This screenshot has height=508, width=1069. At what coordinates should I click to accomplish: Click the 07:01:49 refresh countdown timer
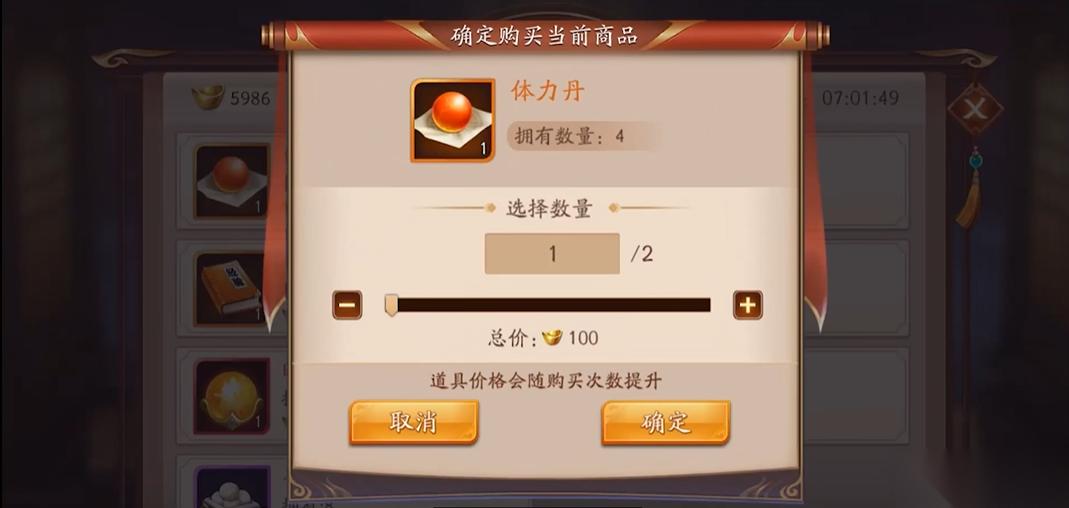[x=860, y=98]
